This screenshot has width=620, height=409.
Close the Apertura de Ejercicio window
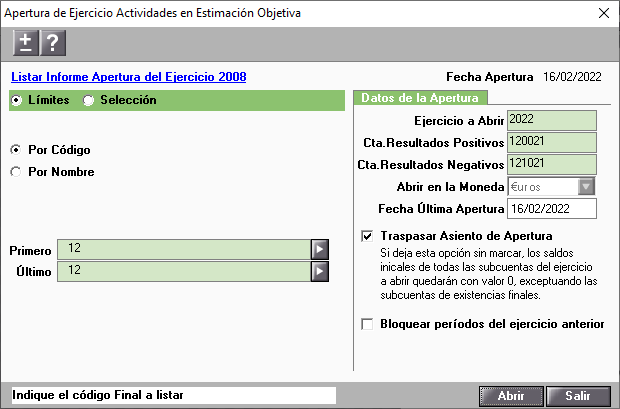[604, 13]
